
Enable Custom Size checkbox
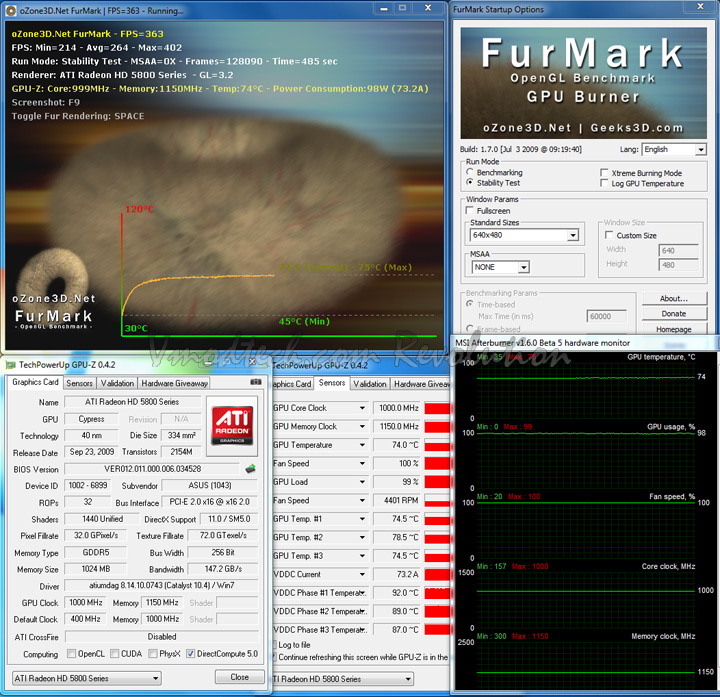click(609, 235)
